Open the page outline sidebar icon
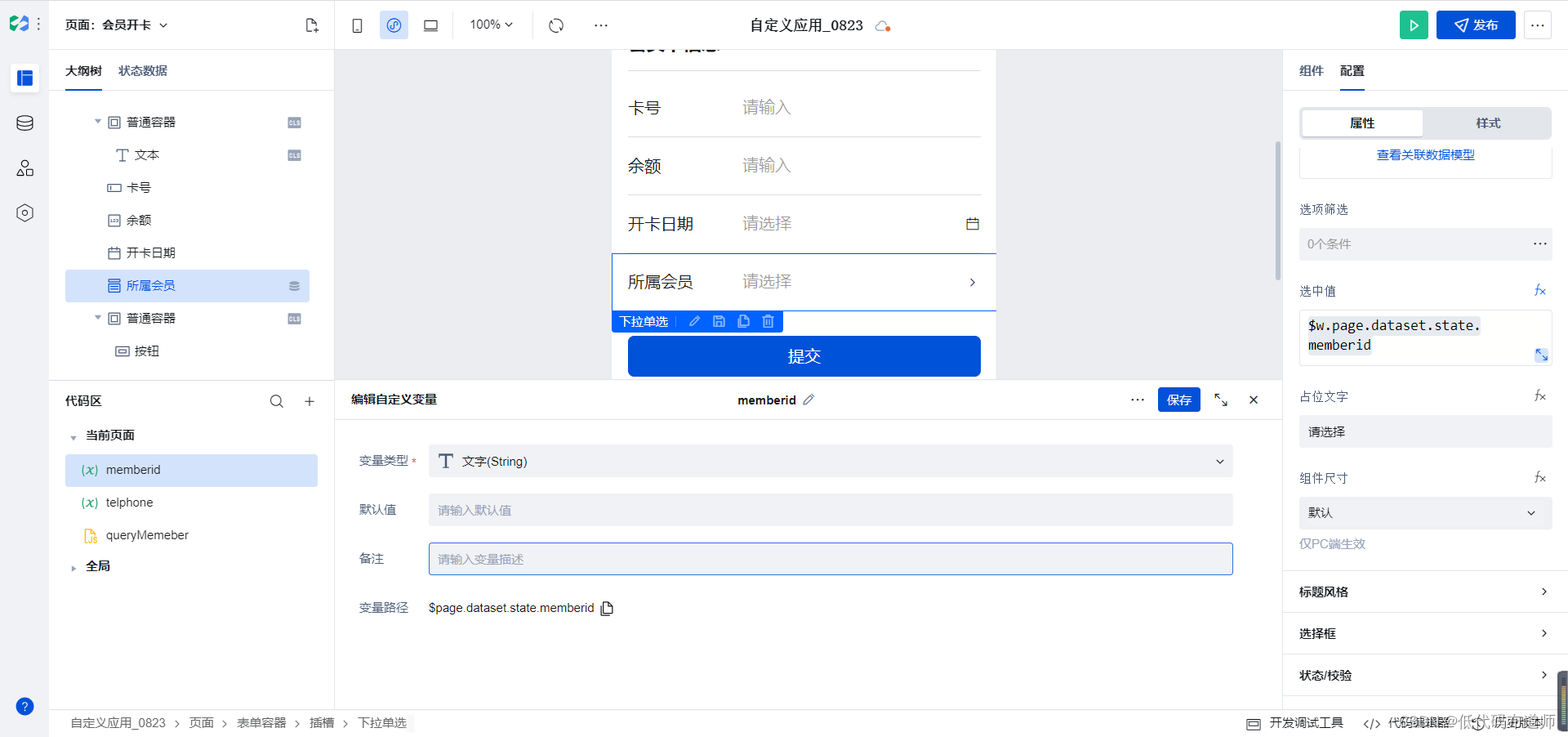 click(x=24, y=78)
